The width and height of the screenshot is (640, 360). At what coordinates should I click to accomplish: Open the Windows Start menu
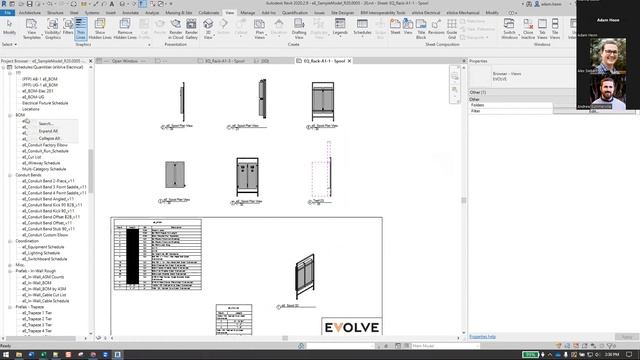point(6,355)
